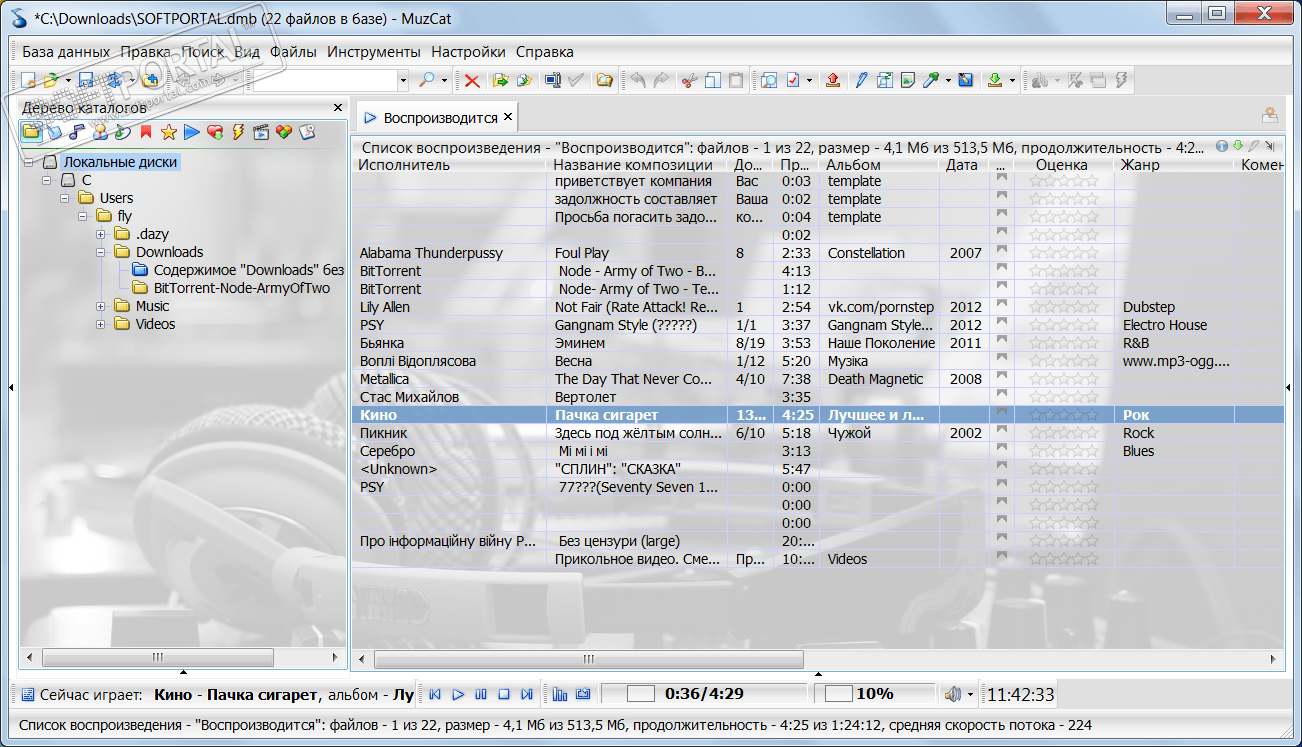Viewport: 1302px width, 747px height.
Task: Select the blue play-arrow playlists view icon
Action: click(x=192, y=131)
